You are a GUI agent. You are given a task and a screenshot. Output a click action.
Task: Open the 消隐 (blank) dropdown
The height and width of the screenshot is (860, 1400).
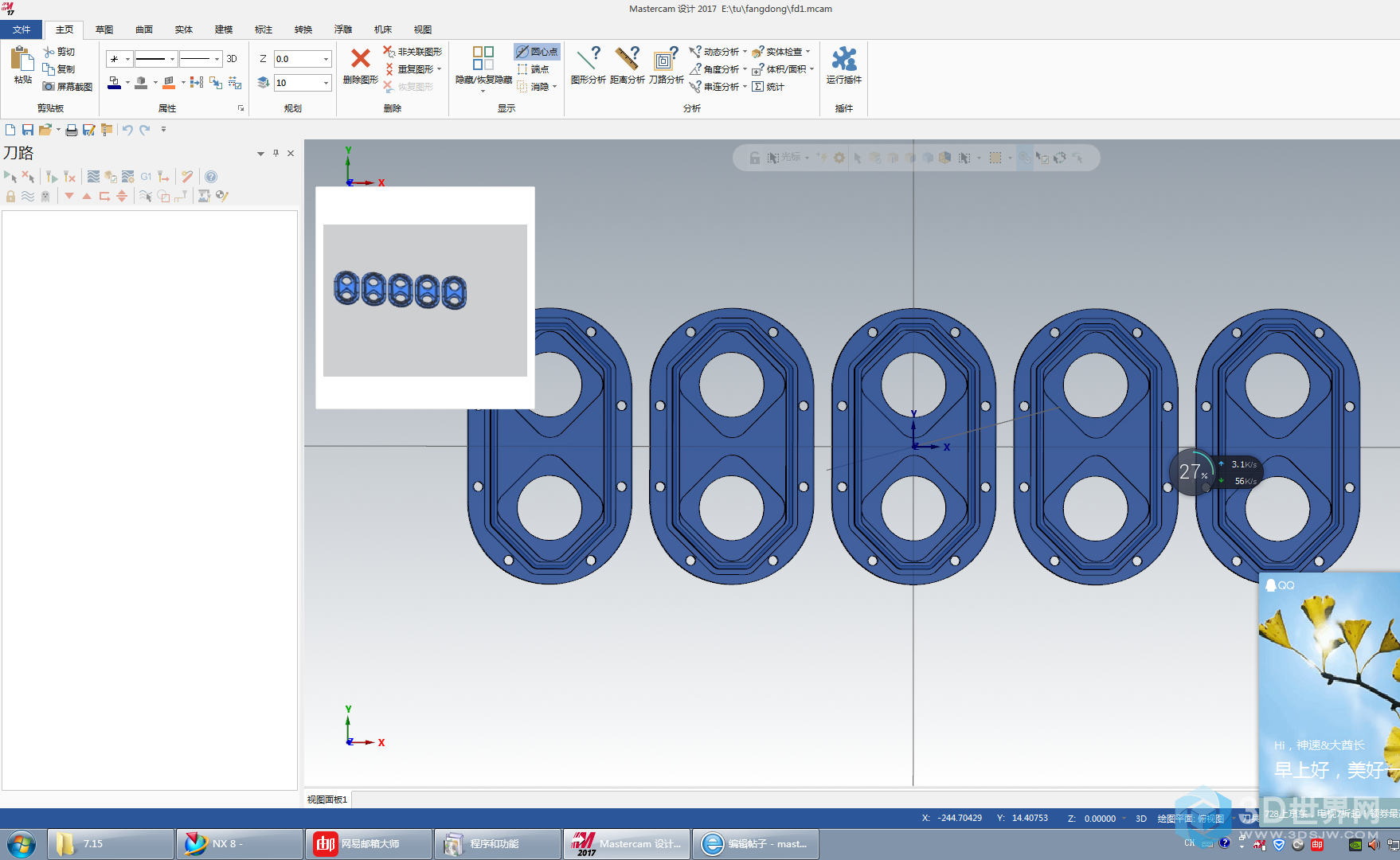pos(555,87)
